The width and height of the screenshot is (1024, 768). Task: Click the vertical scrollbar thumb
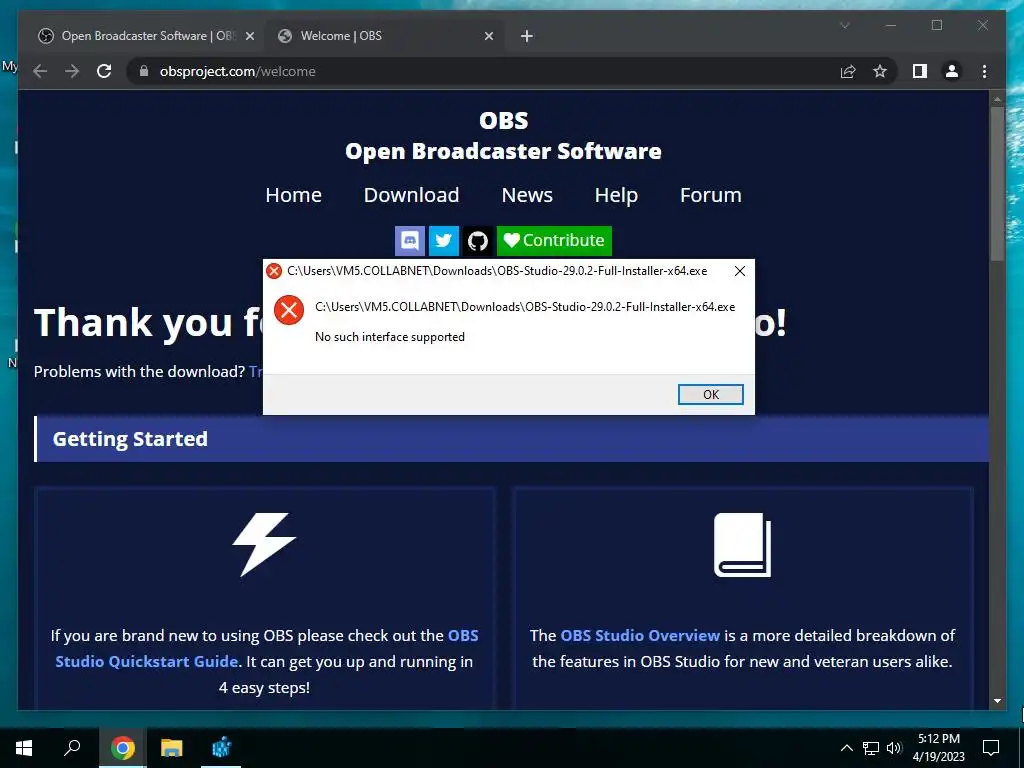pyautogui.click(x=997, y=184)
